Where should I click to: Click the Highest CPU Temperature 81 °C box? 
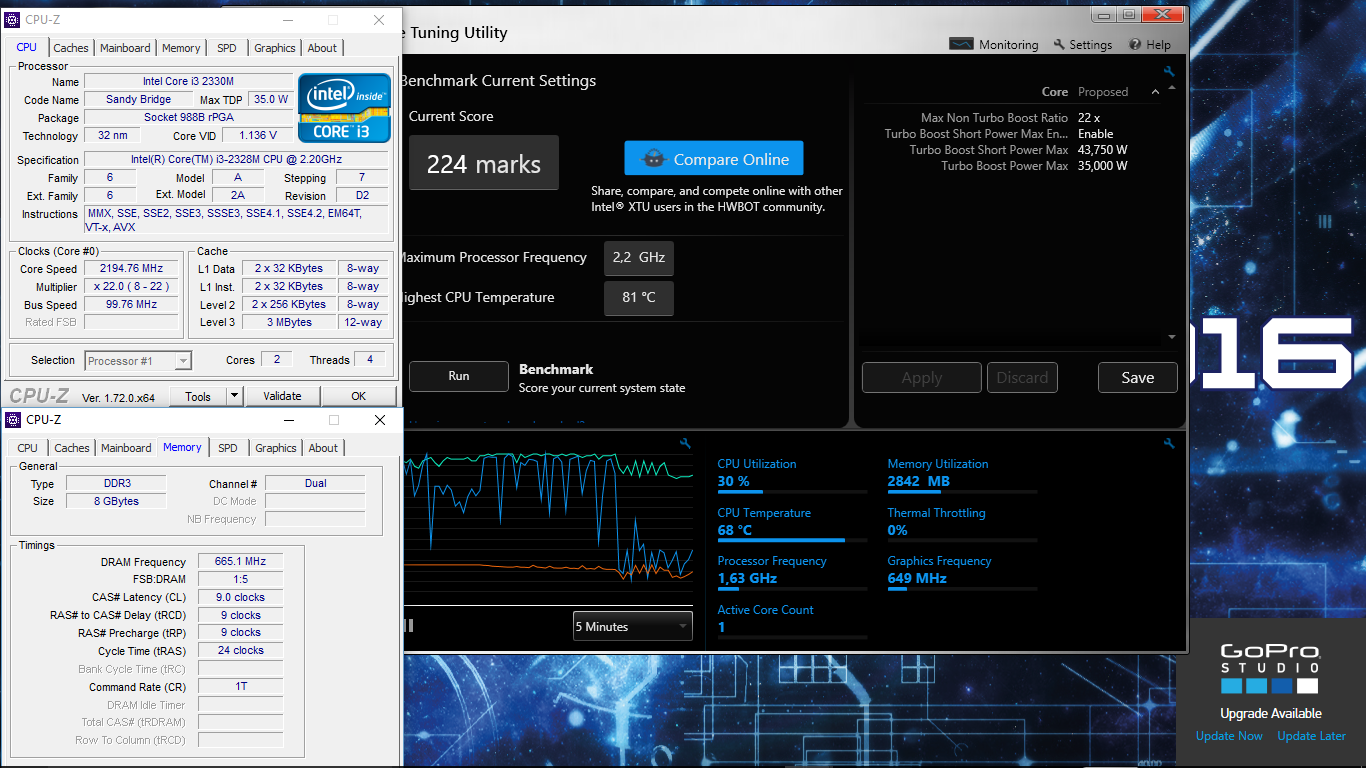[x=639, y=298]
